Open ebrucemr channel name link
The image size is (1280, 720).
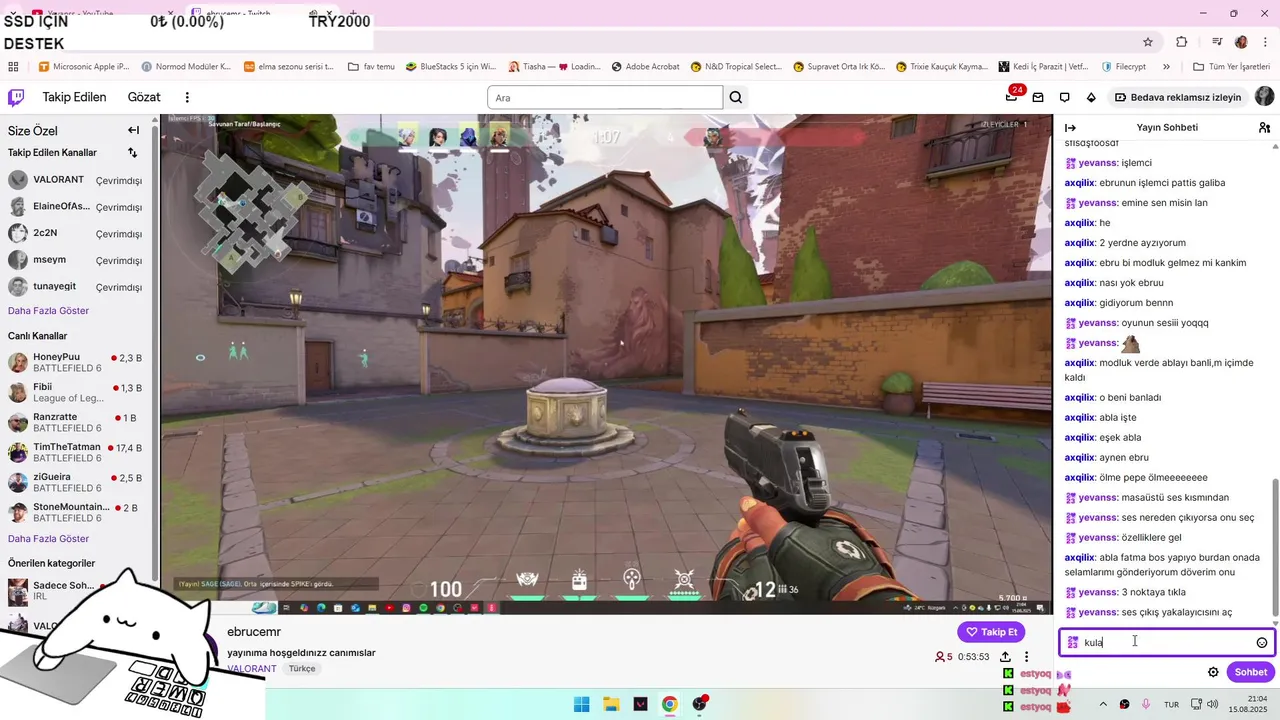coord(254,632)
